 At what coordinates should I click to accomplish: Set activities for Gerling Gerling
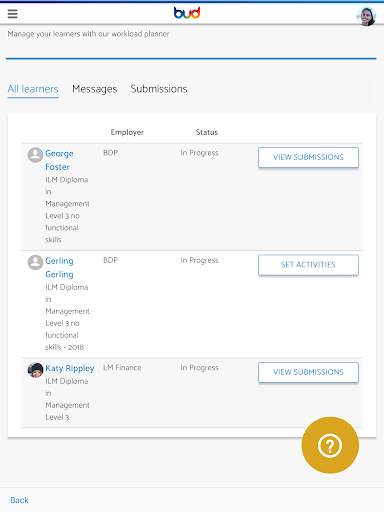308,265
